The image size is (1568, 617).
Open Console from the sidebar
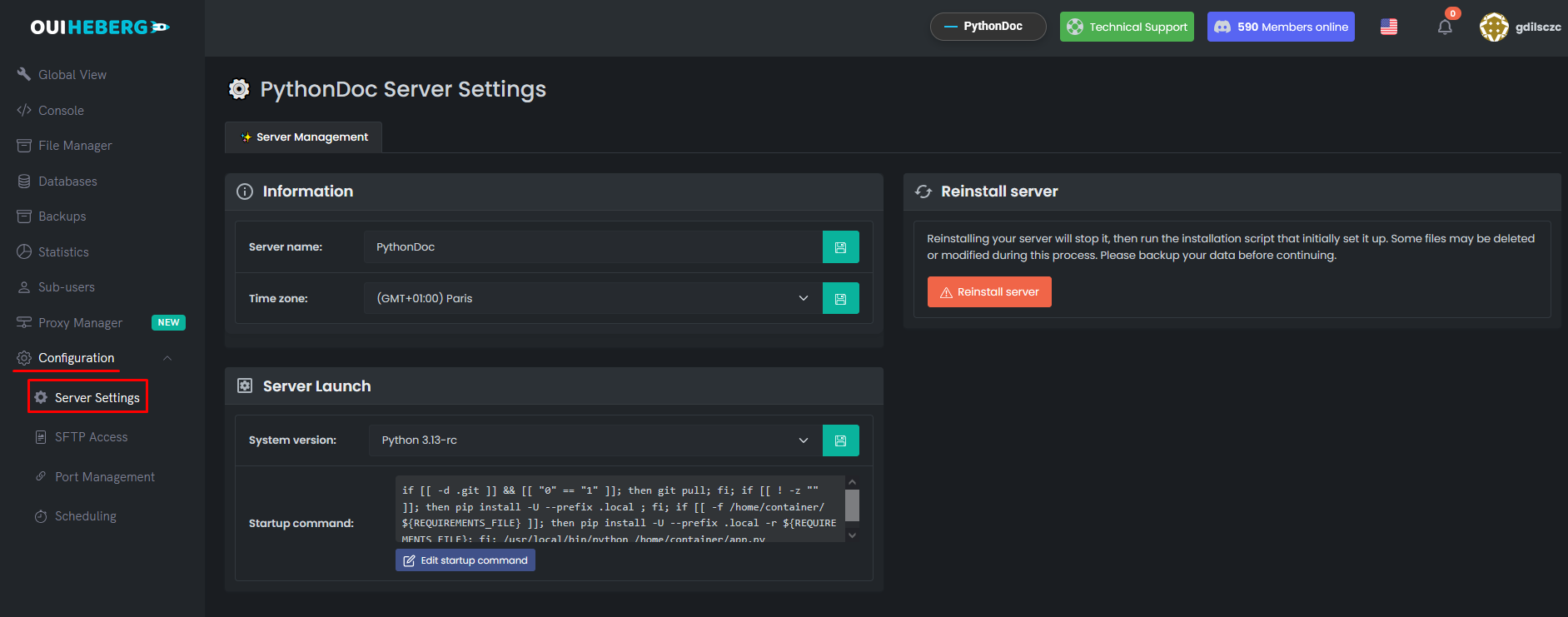pyautogui.click(x=61, y=111)
